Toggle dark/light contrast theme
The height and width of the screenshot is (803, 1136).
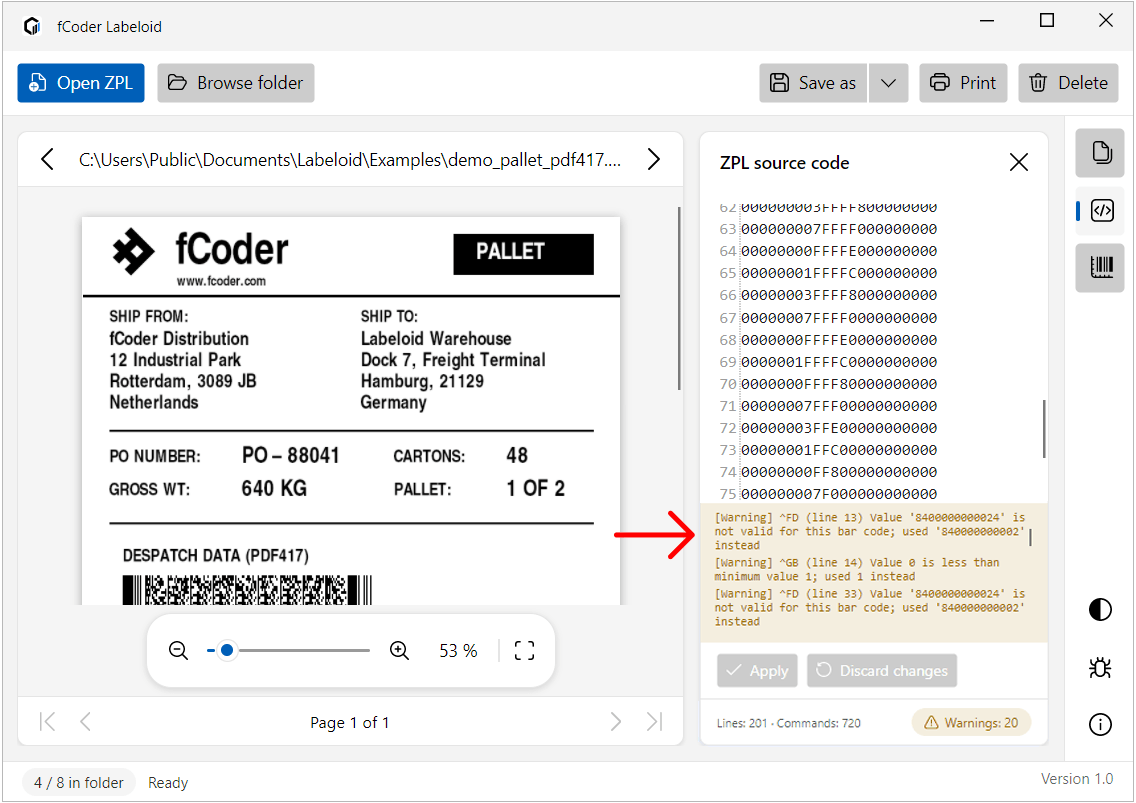[1100, 609]
